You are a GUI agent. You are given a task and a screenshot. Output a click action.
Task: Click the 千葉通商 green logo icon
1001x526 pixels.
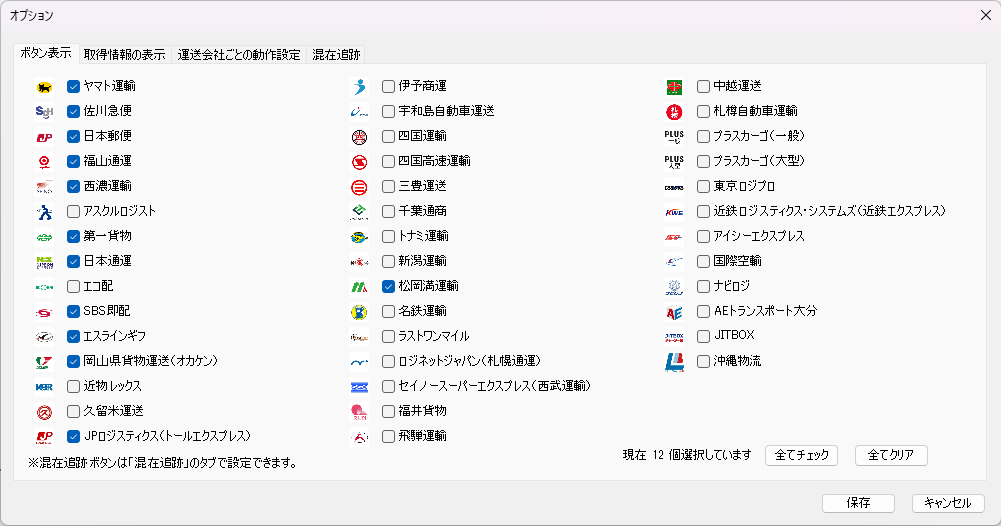click(x=359, y=212)
